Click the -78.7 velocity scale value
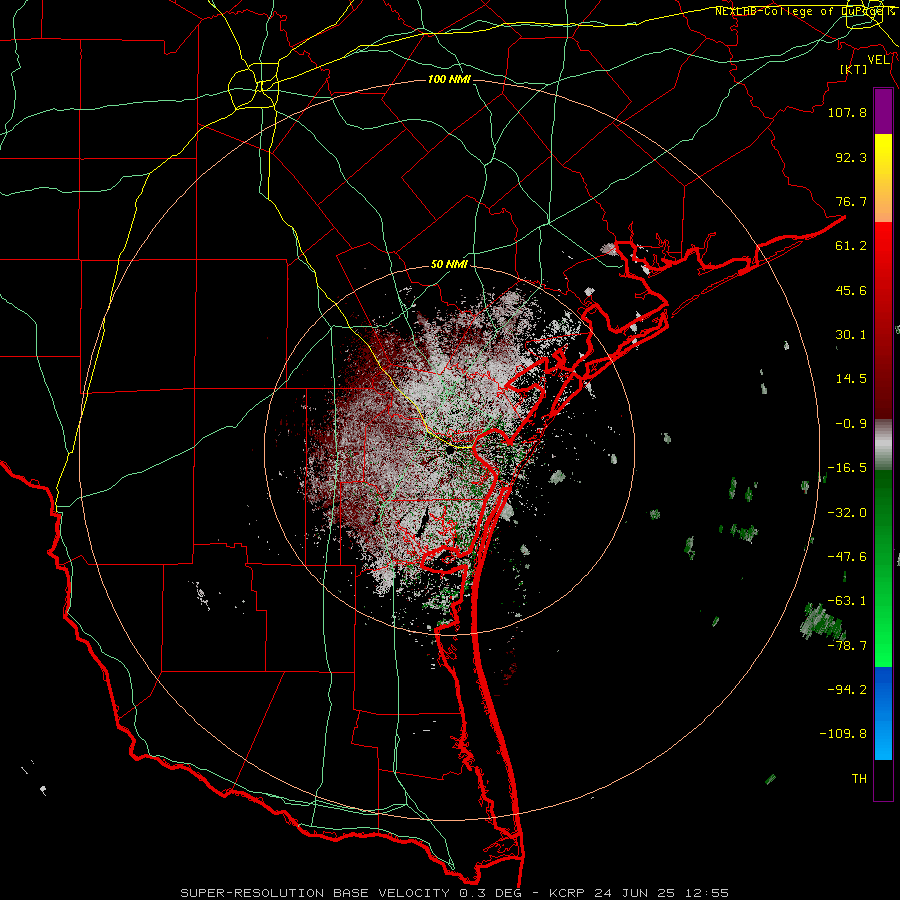Viewport: 900px width, 900px height. pos(847,646)
